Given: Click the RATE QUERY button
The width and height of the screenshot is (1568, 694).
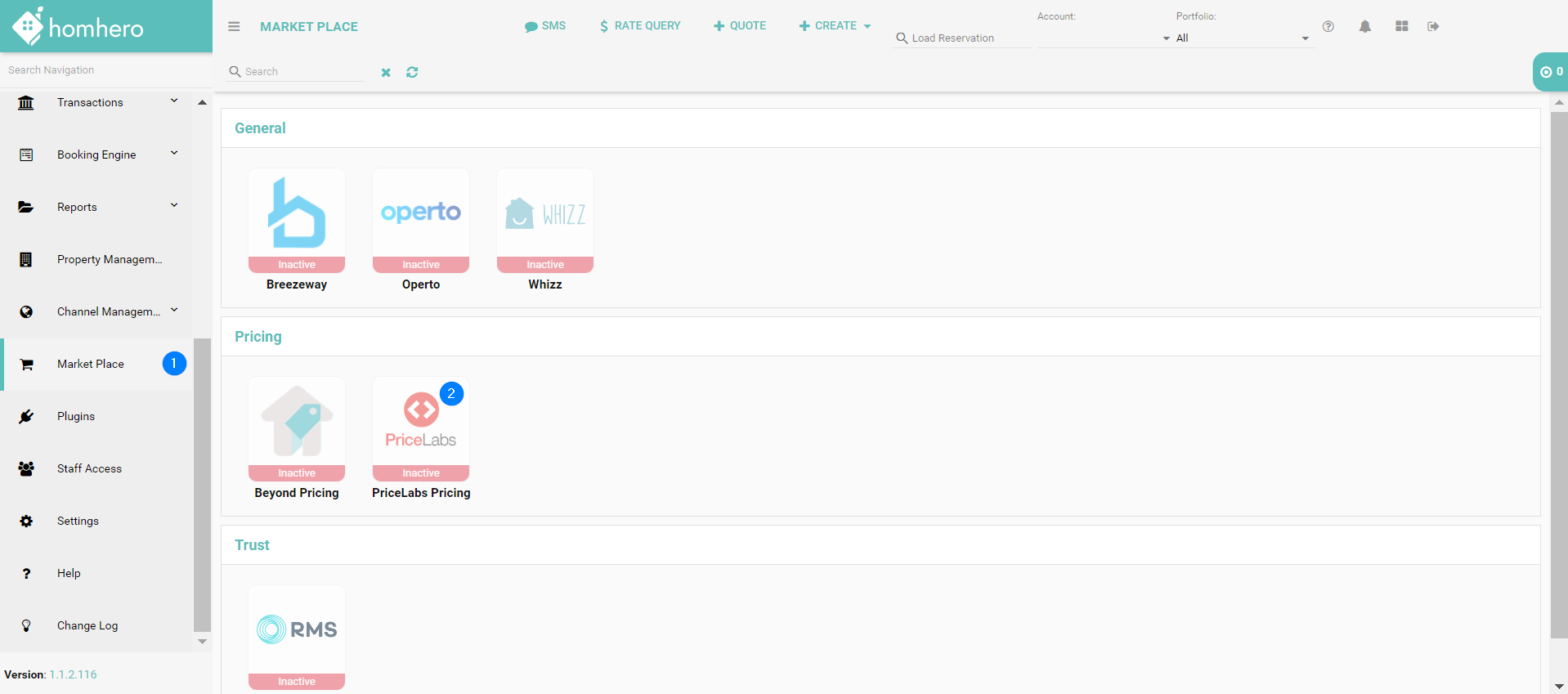Looking at the screenshot, I should point(640,26).
